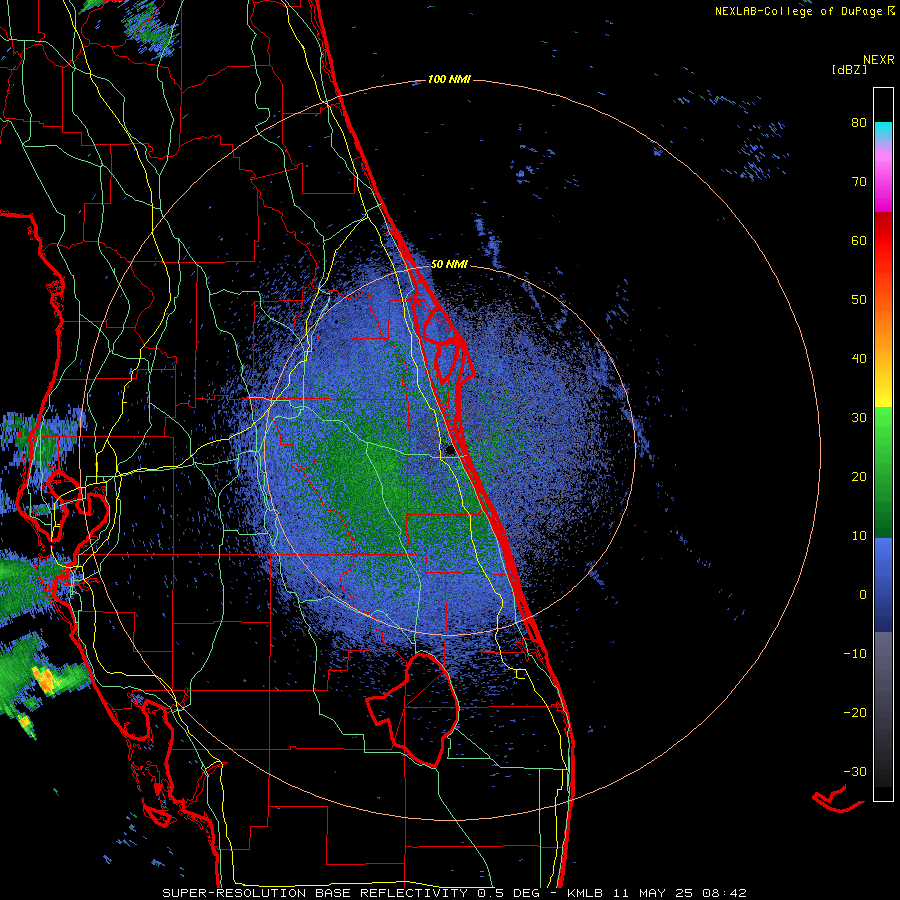Click the [dBZ] unit label
This screenshot has height=900, width=900.
point(849,70)
